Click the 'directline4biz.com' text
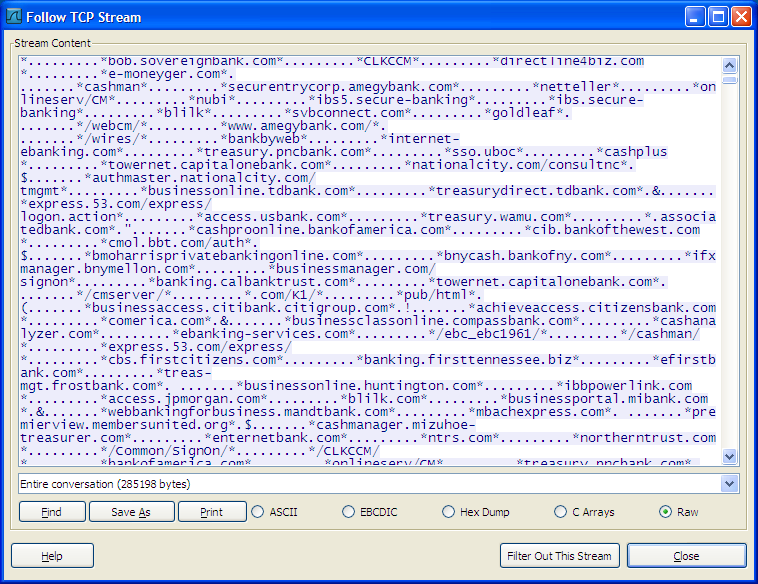Screen dimensions: 758x584 point(572,61)
